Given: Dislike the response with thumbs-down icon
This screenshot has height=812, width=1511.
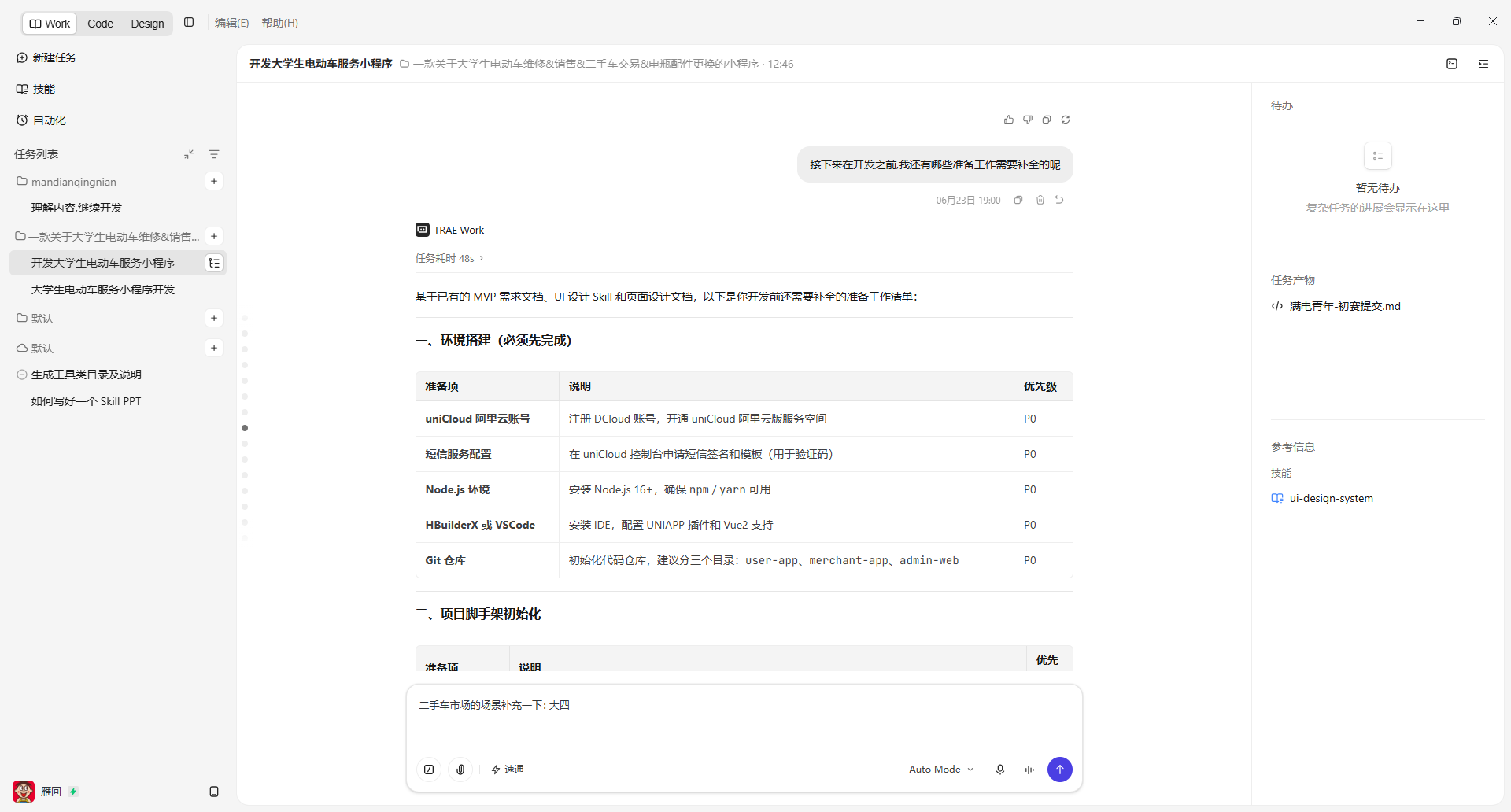Looking at the screenshot, I should coord(1028,120).
